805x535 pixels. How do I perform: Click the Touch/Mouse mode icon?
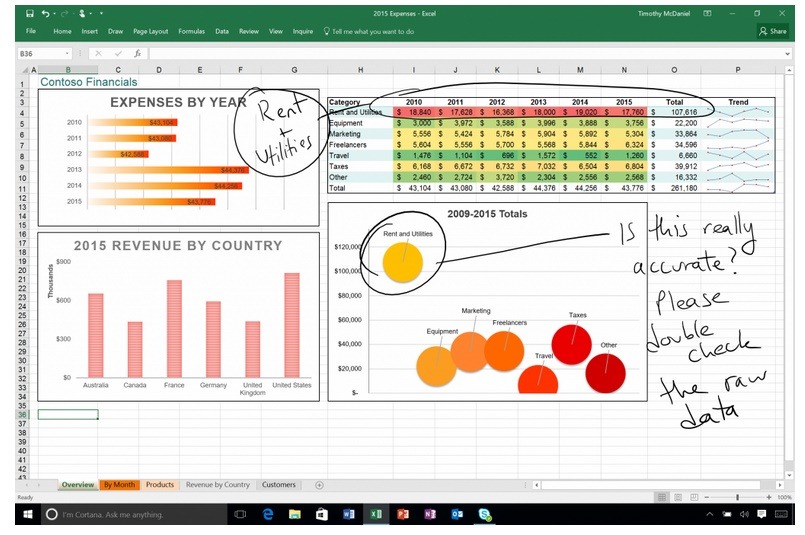(82, 13)
